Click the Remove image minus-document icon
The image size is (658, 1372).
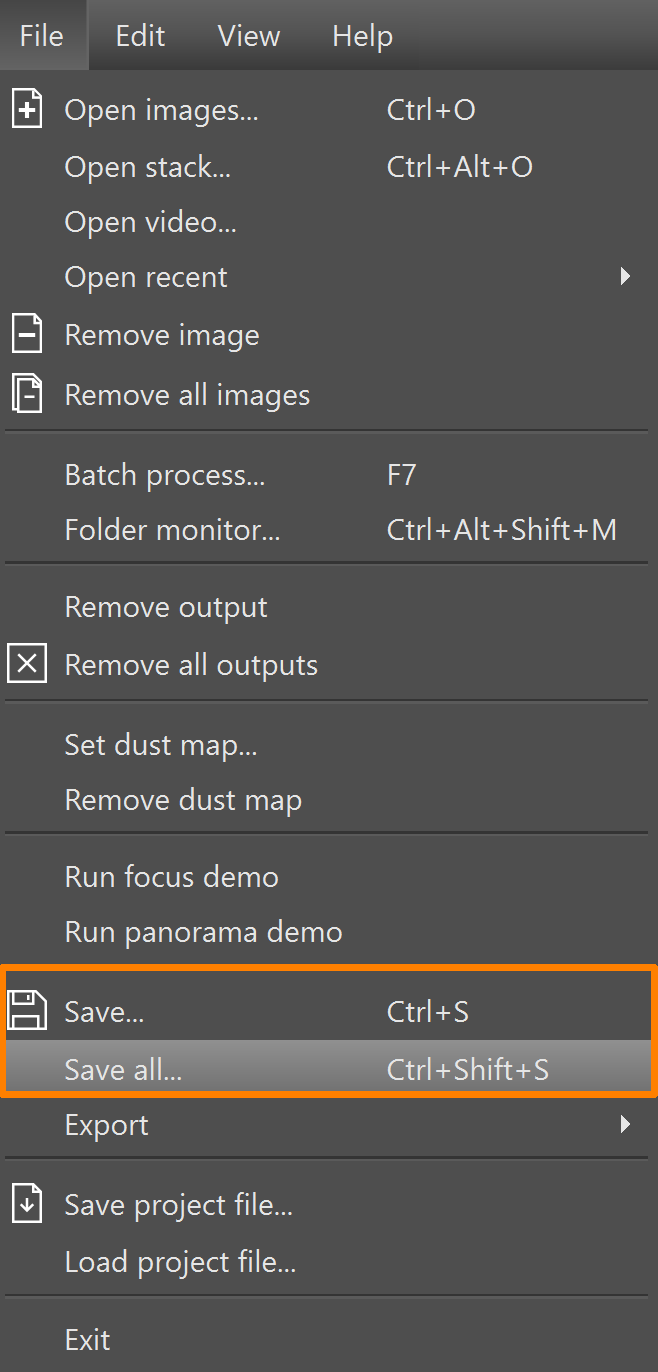point(27,335)
